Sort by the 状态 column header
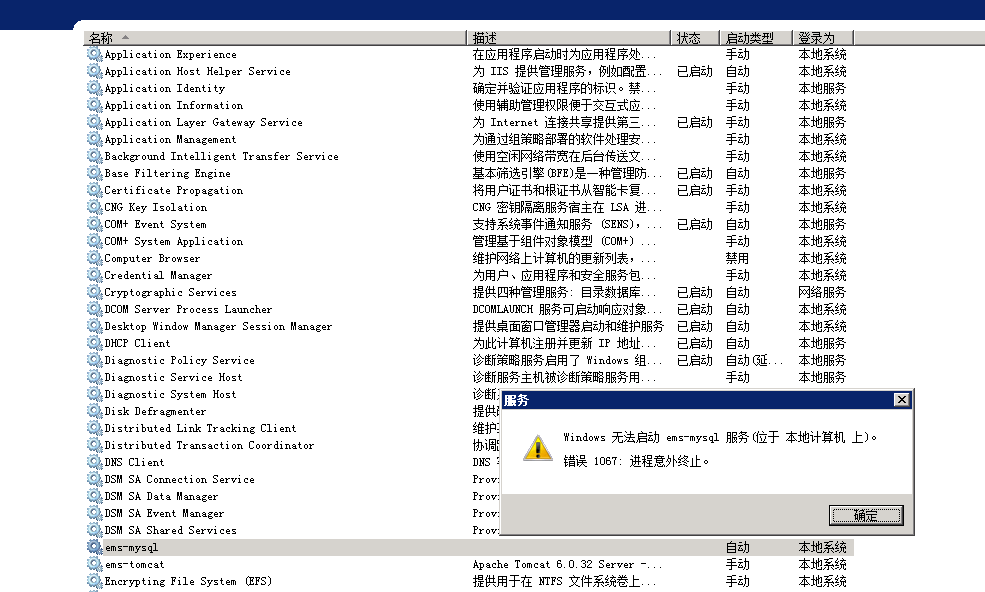The height and width of the screenshot is (592, 985). (695, 38)
